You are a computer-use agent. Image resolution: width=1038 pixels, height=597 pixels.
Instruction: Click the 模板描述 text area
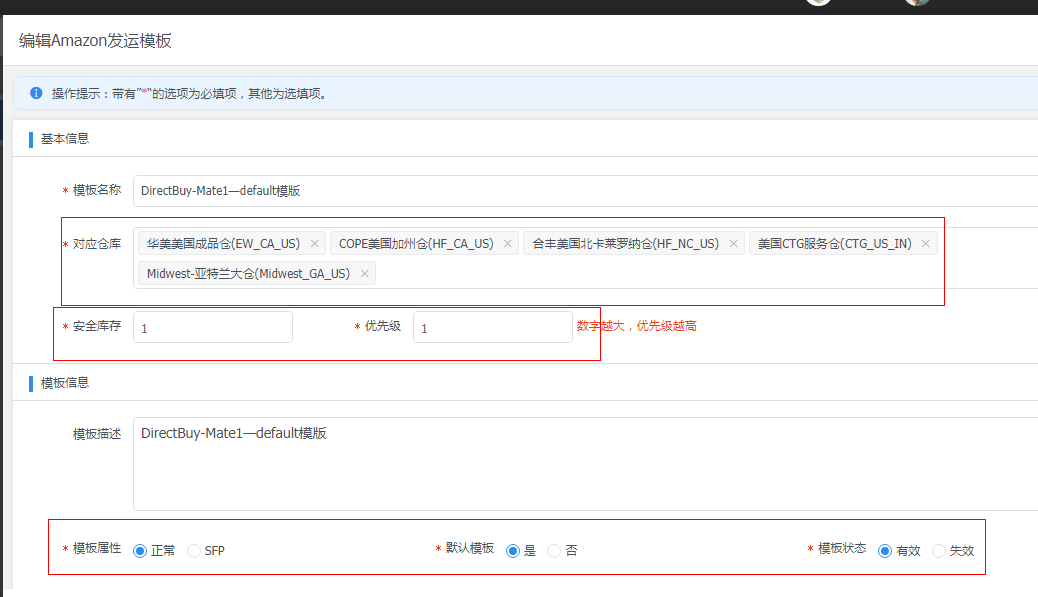coord(585,464)
